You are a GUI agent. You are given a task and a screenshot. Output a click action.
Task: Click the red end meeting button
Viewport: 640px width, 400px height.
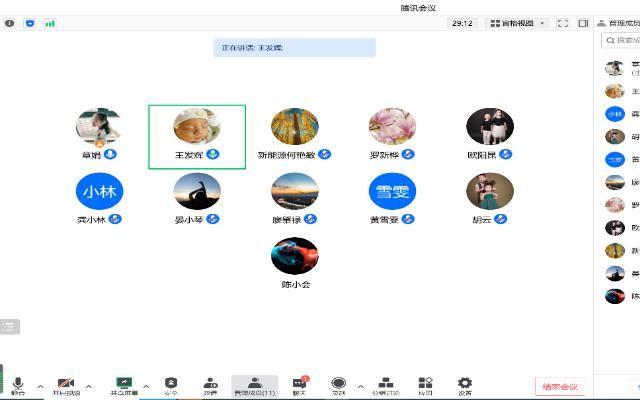pyautogui.click(x=560, y=386)
